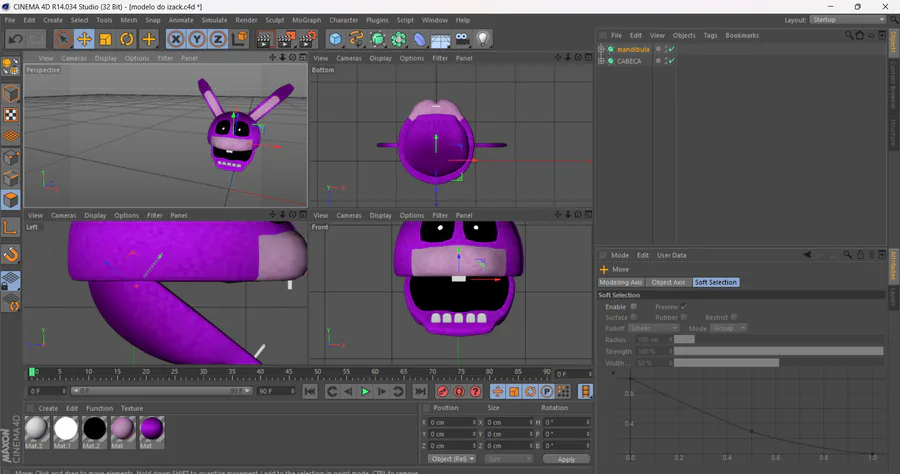
Task: Open the File menu
Action: click(10, 20)
